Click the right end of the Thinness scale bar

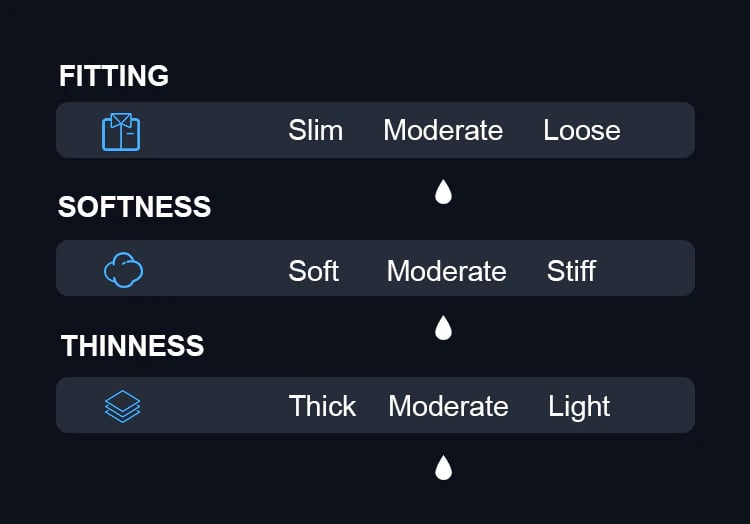click(x=678, y=406)
